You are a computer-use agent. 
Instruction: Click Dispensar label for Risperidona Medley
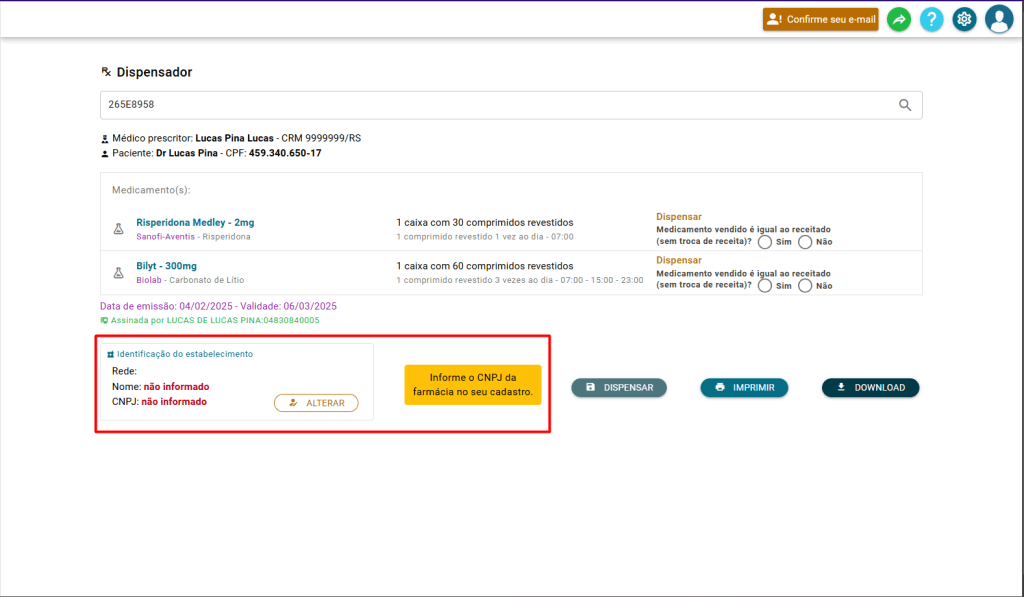679,217
